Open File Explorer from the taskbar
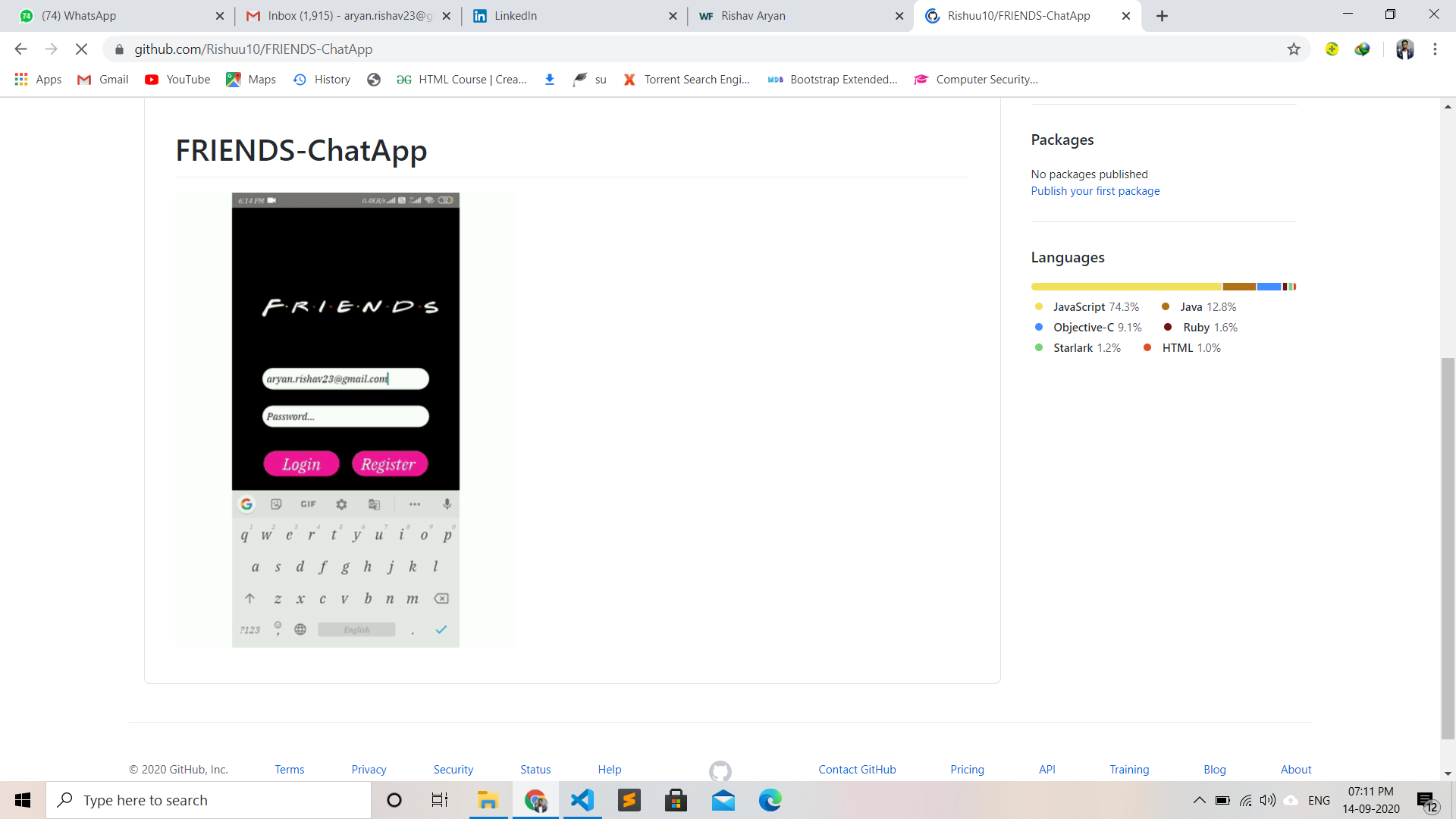This screenshot has height=819, width=1456. click(488, 800)
